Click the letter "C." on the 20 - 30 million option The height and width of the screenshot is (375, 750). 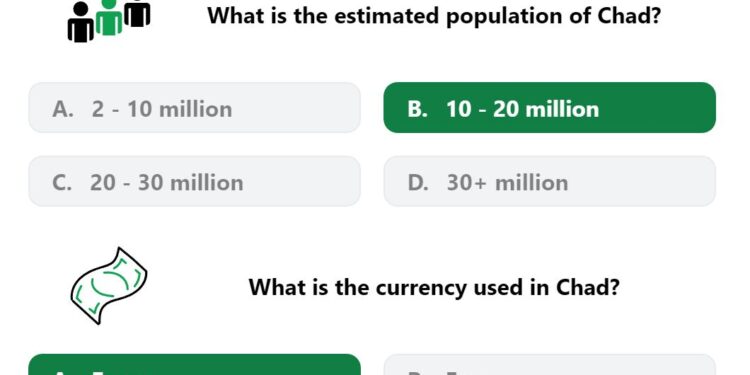coord(62,183)
